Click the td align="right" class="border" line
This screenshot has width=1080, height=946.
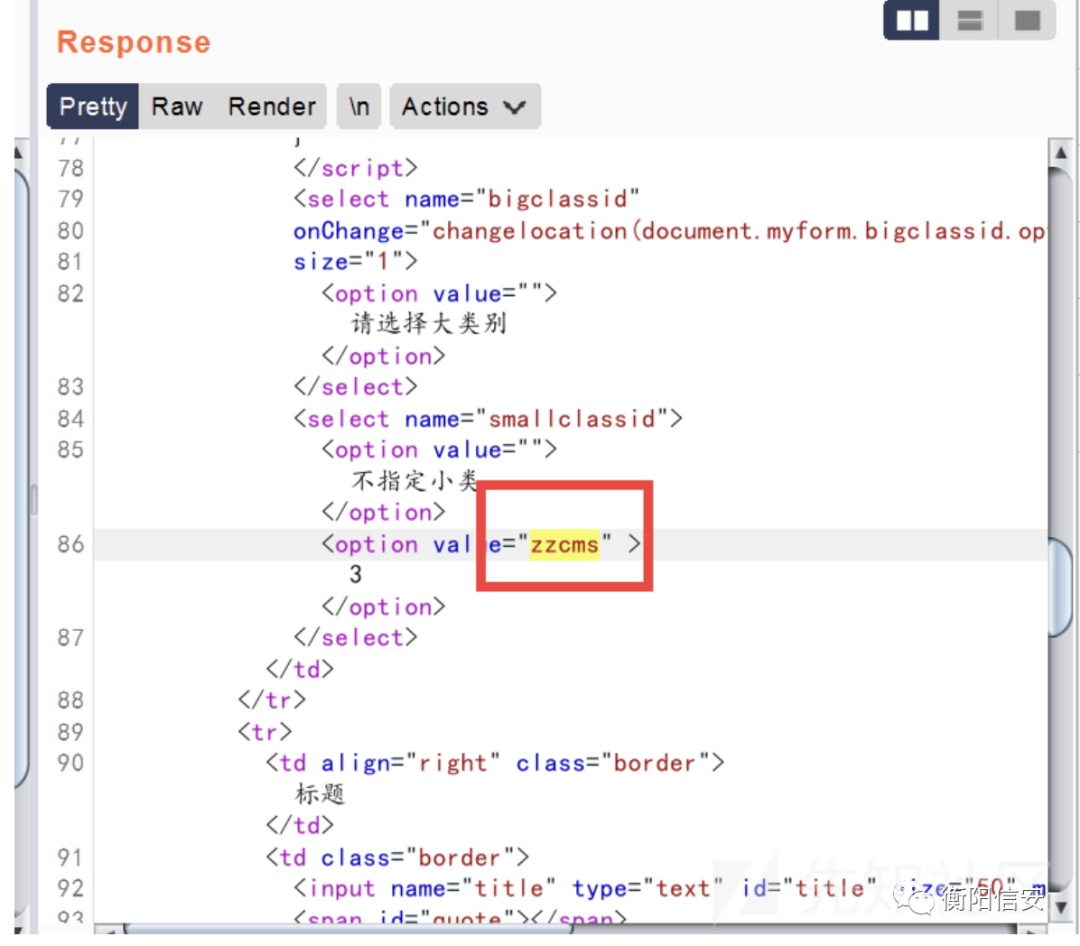tap(495, 763)
